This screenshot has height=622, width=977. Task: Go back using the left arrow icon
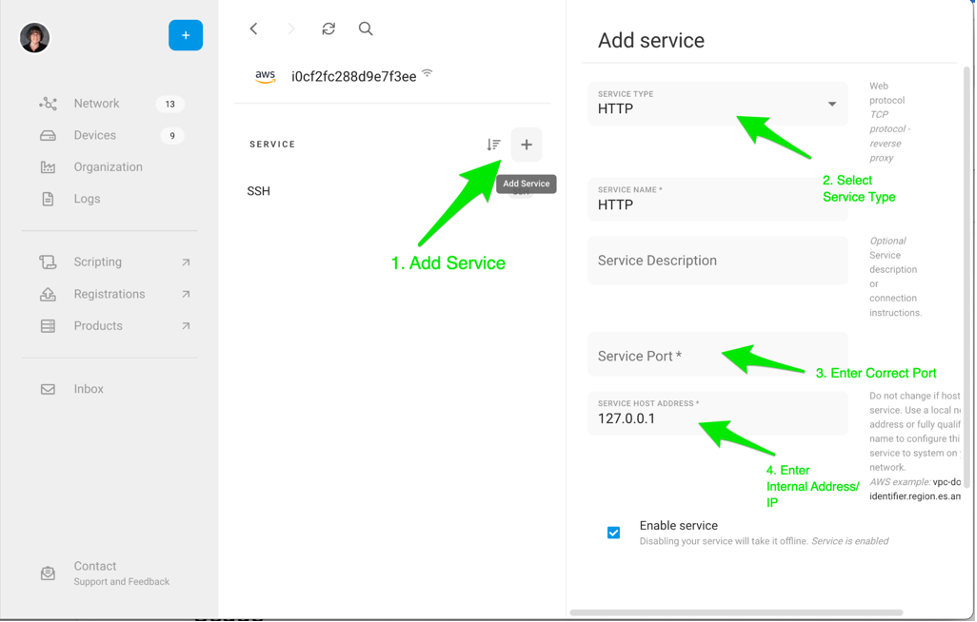pyautogui.click(x=253, y=29)
